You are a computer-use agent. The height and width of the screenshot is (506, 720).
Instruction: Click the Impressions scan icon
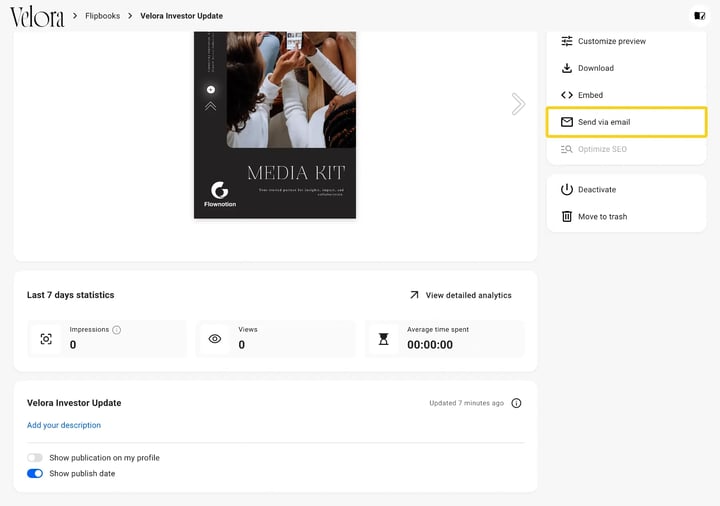(x=46, y=339)
